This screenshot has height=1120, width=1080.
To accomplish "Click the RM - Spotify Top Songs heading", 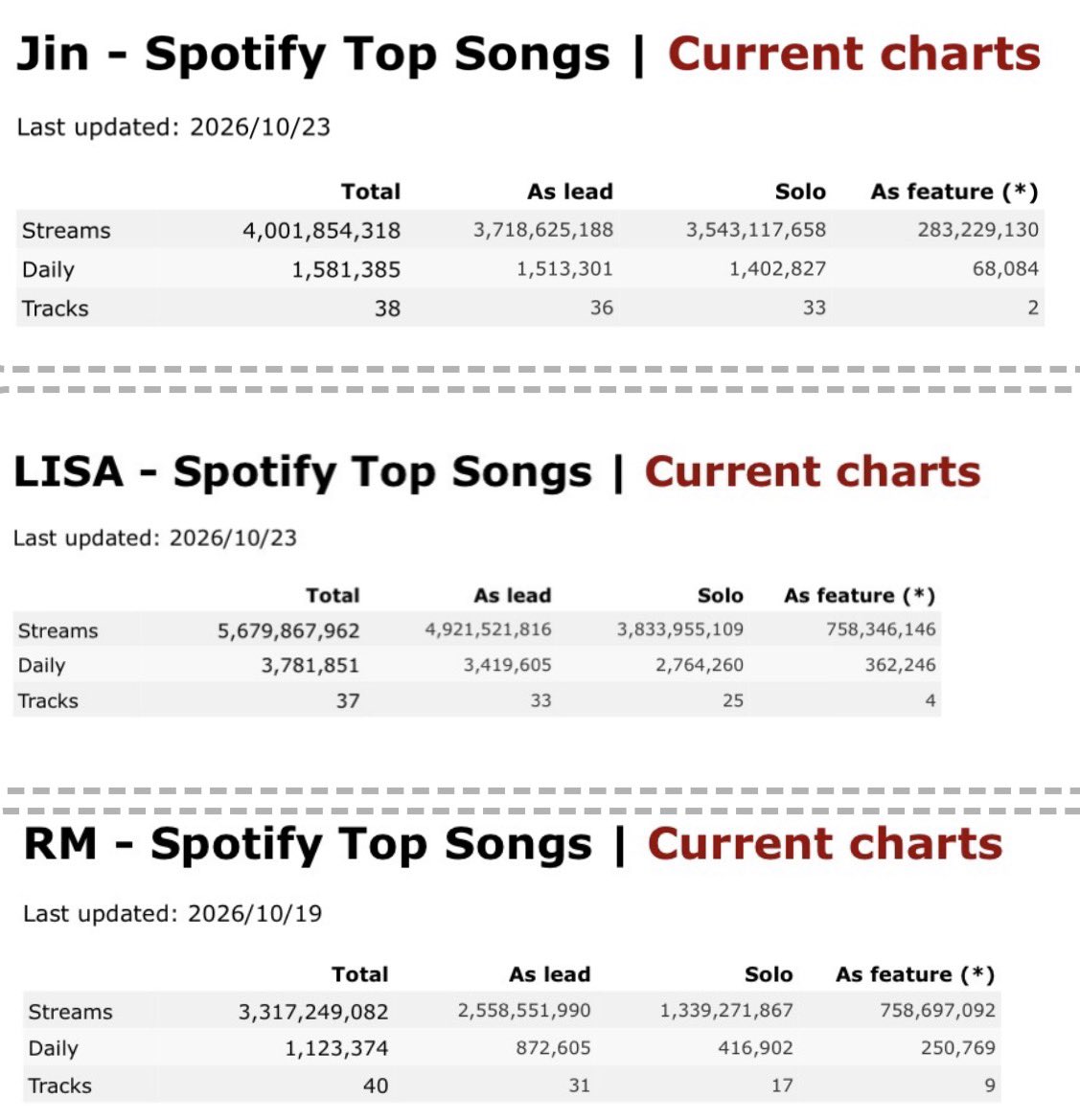I will click(308, 845).
